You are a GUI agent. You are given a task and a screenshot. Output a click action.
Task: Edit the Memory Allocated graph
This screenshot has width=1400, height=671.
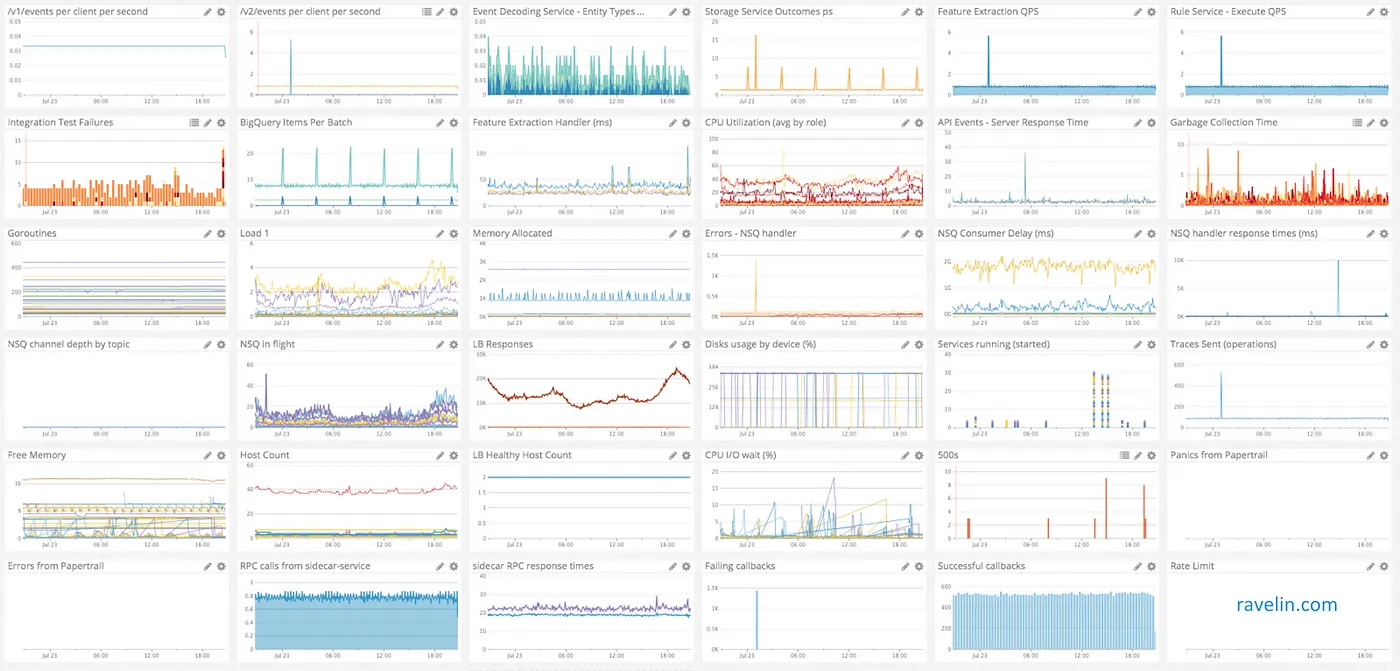click(x=672, y=233)
